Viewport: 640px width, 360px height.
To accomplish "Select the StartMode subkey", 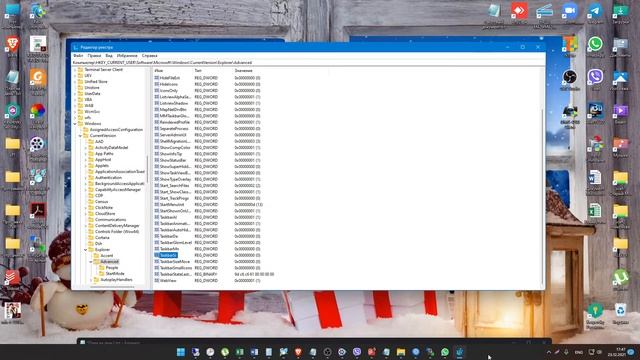I will tap(115, 273).
